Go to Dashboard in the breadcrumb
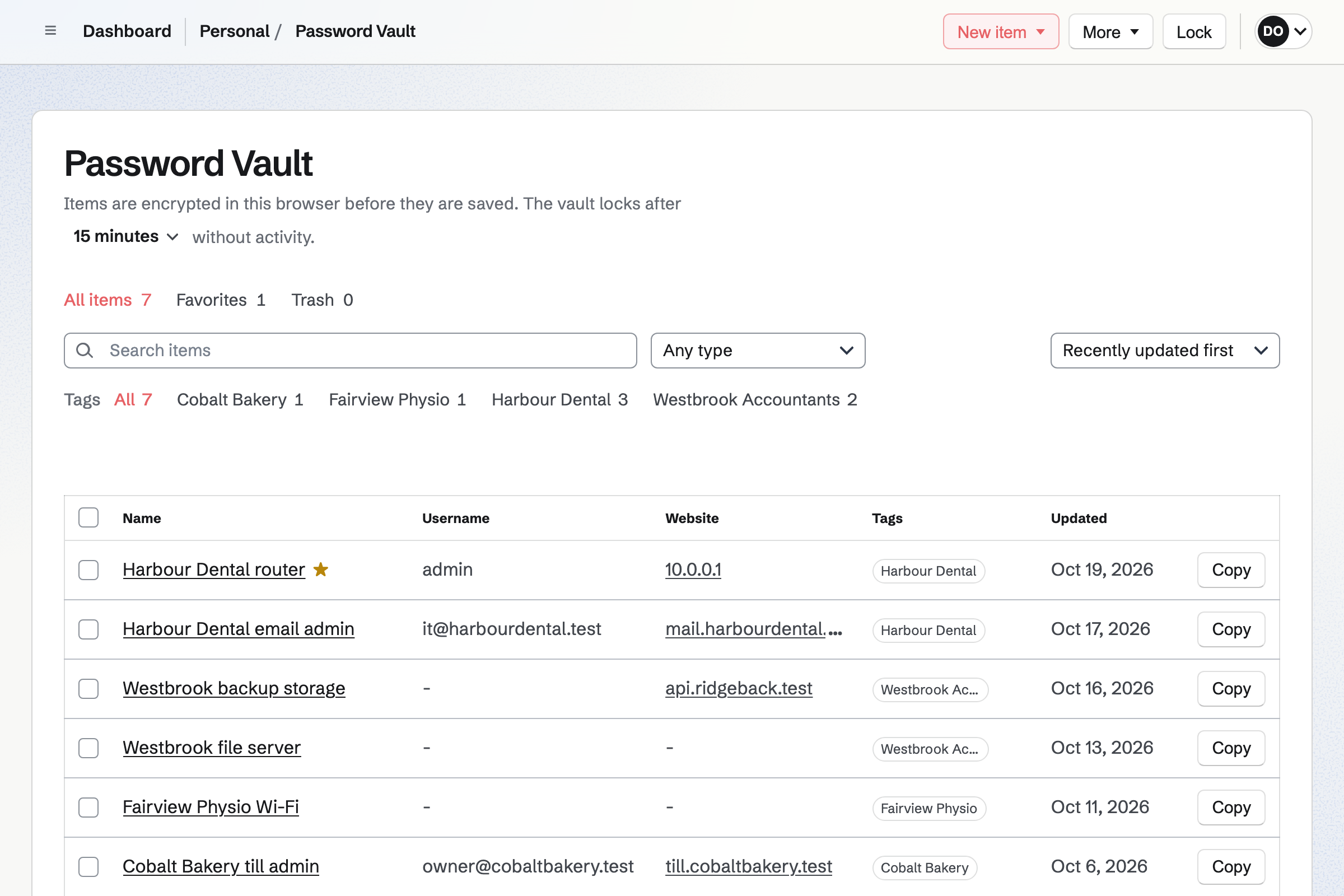 (x=127, y=31)
